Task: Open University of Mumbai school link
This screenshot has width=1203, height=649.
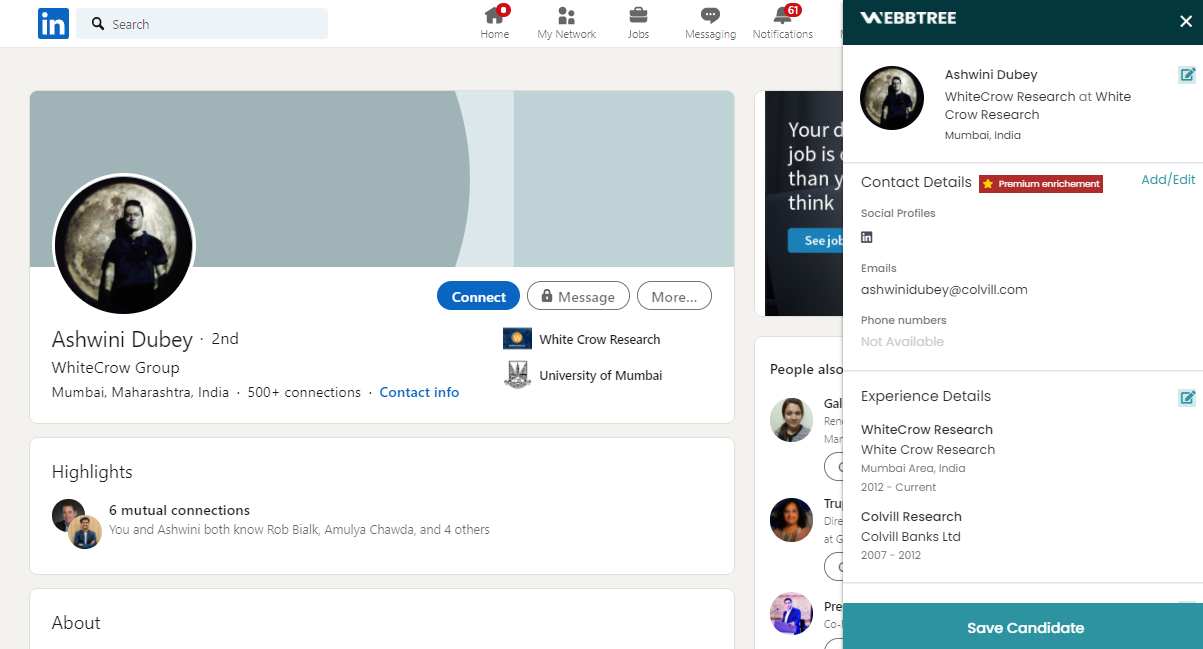Action: 600,375
